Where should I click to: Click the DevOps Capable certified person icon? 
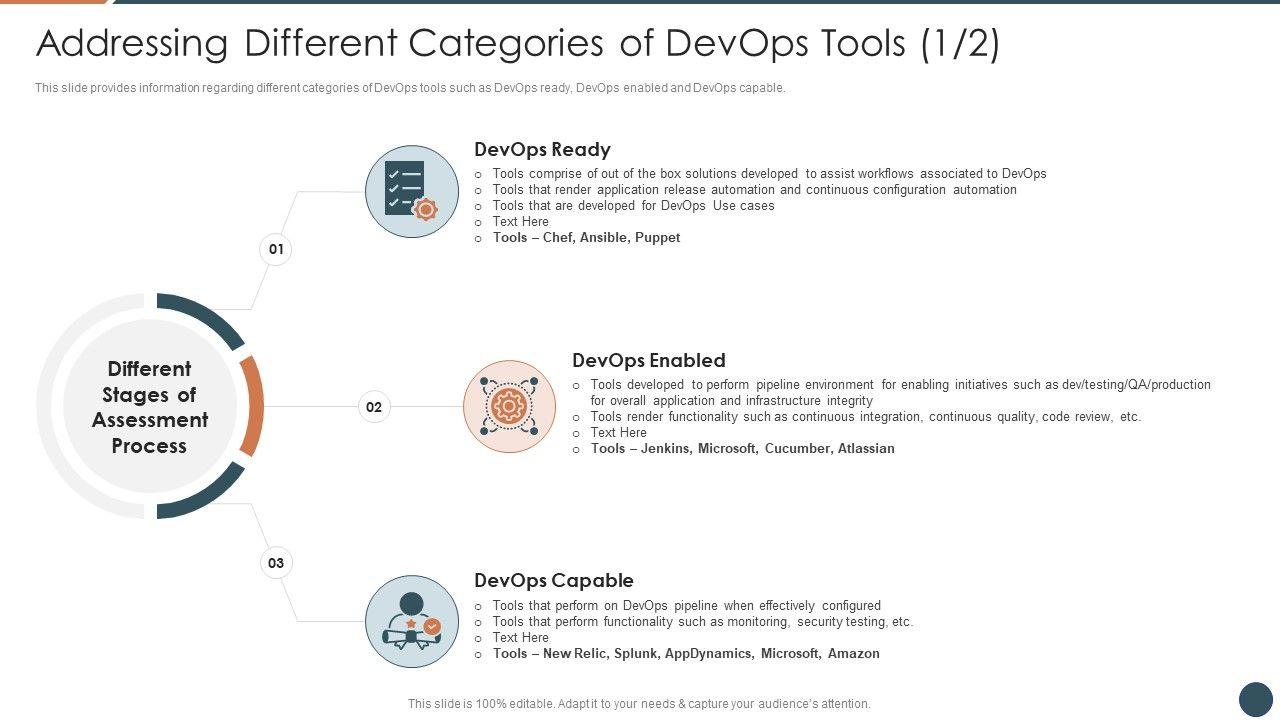[412, 621]
